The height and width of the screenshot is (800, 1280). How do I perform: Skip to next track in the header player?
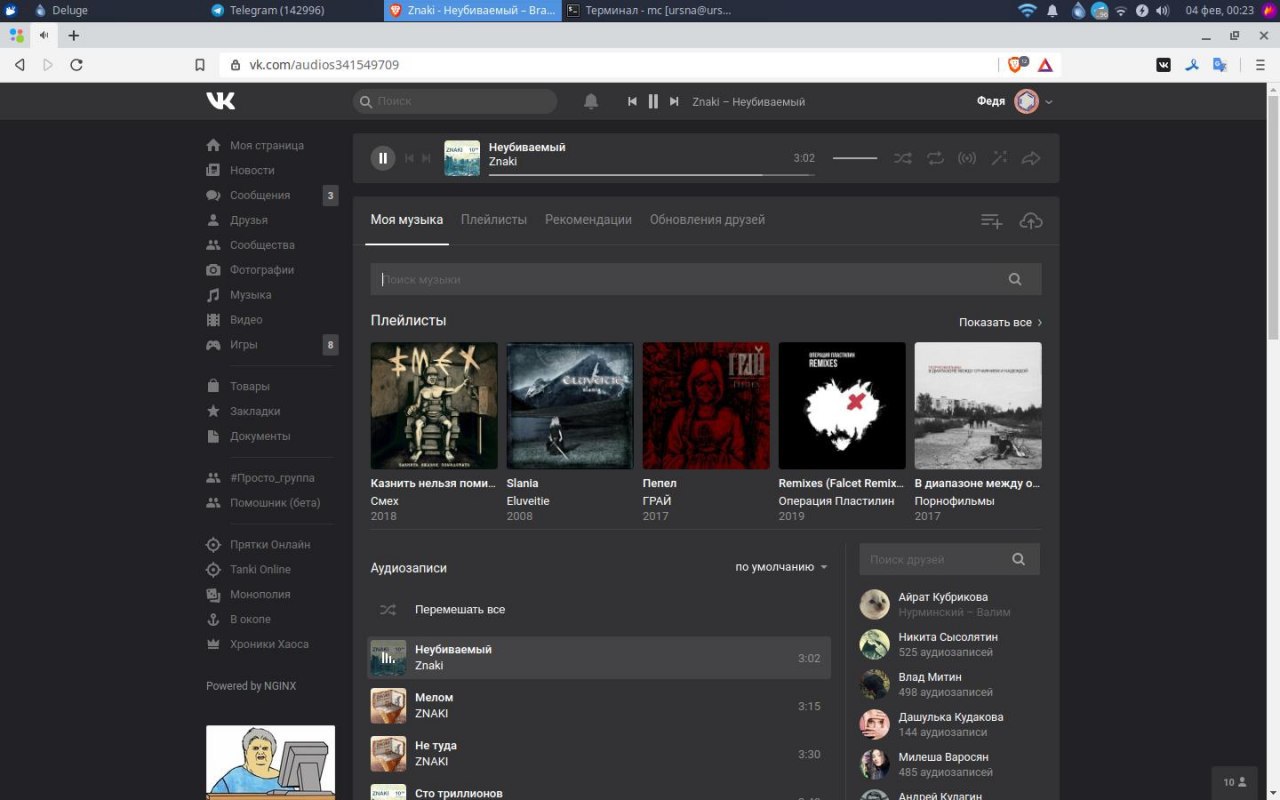pyautogui.click(x=674, y=101)
